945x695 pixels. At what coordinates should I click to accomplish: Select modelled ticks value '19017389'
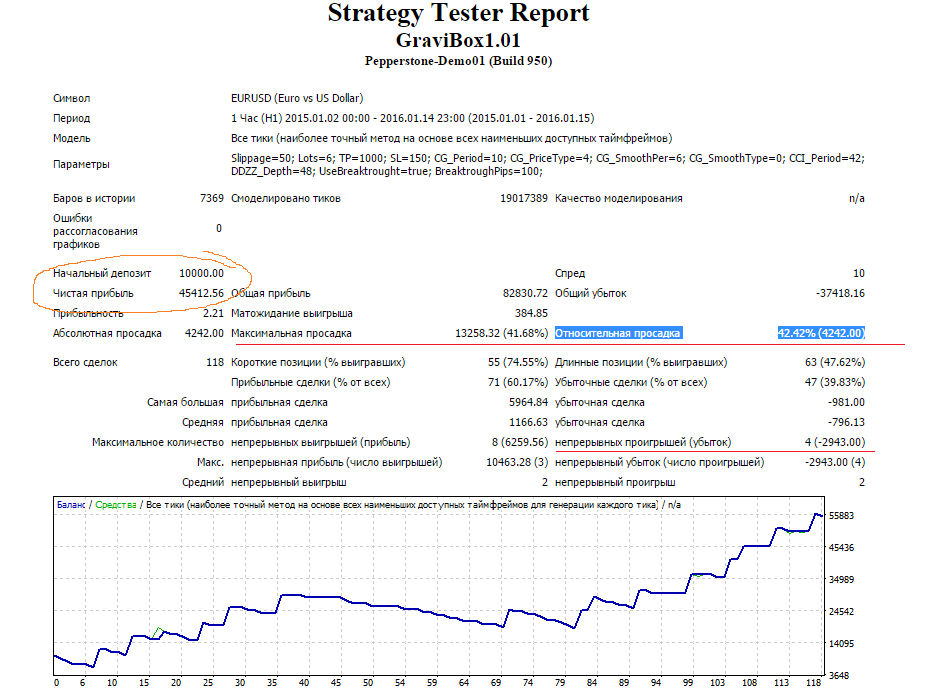pos(524,198)
